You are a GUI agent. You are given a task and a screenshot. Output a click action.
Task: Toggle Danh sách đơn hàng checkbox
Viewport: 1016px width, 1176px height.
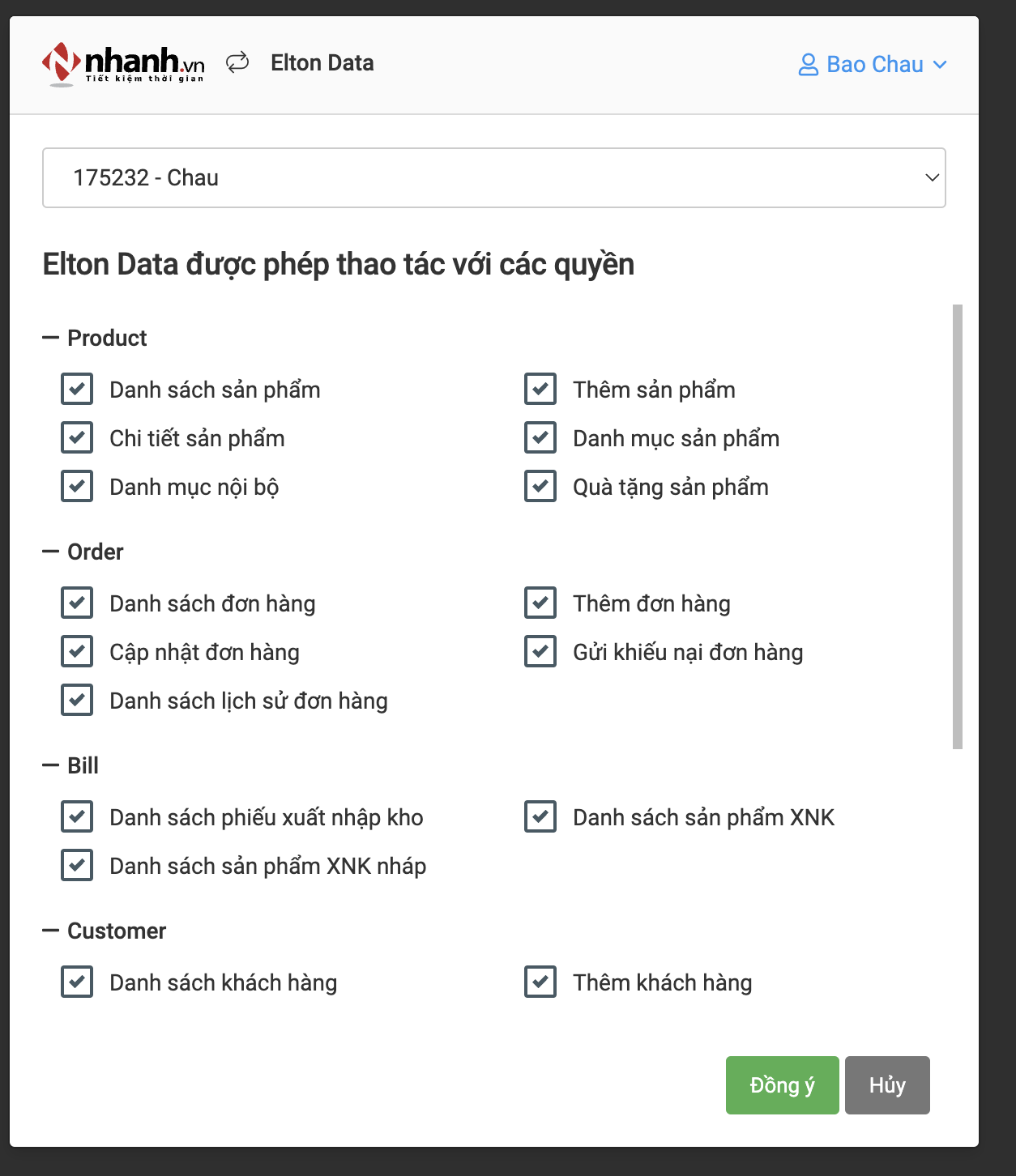76,603
